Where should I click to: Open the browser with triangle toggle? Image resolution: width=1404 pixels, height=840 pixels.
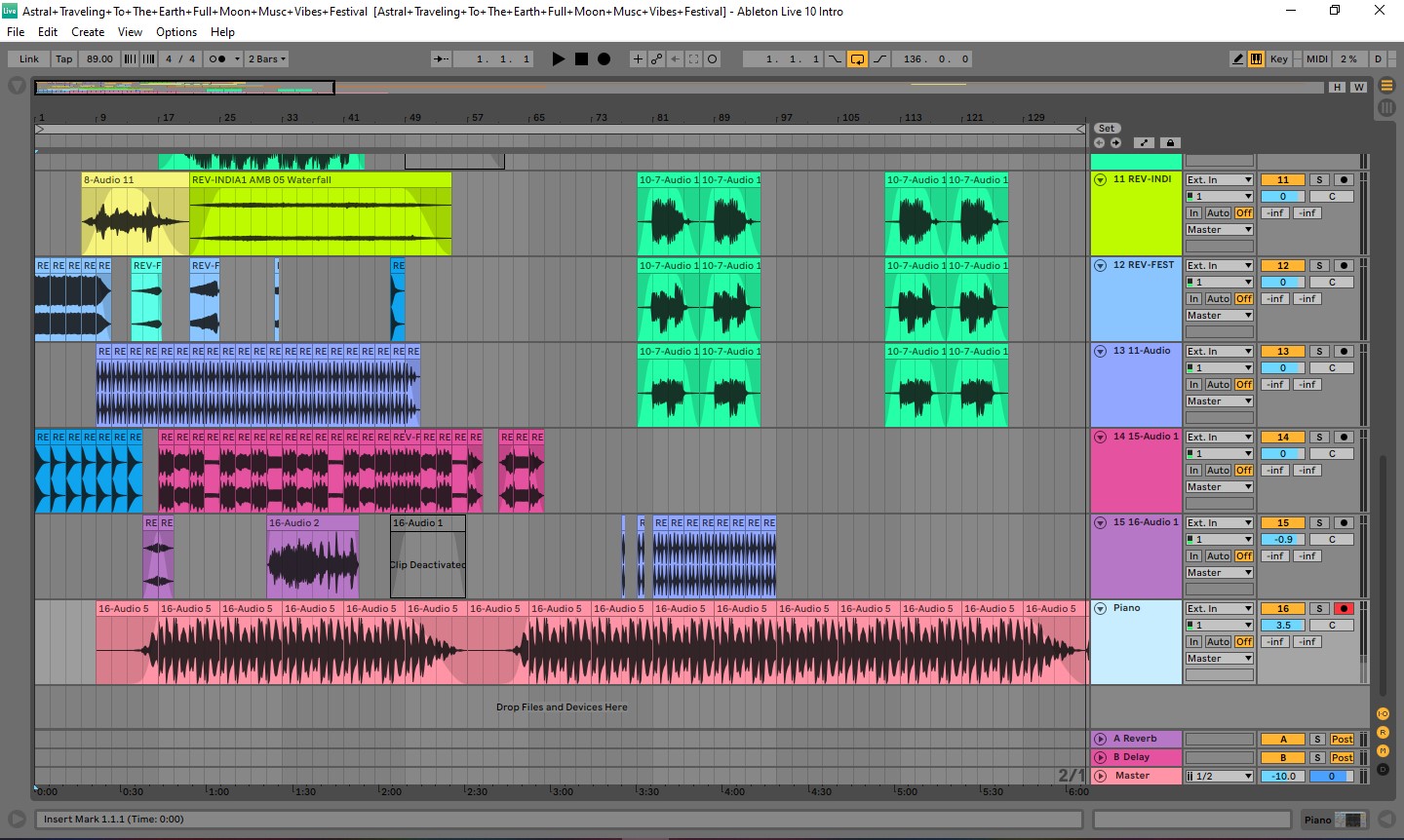click(17, 86)
